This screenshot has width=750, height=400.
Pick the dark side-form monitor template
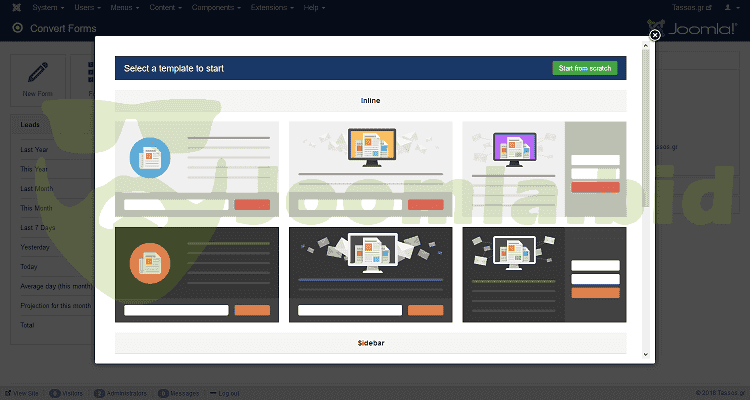coord(543,274)
